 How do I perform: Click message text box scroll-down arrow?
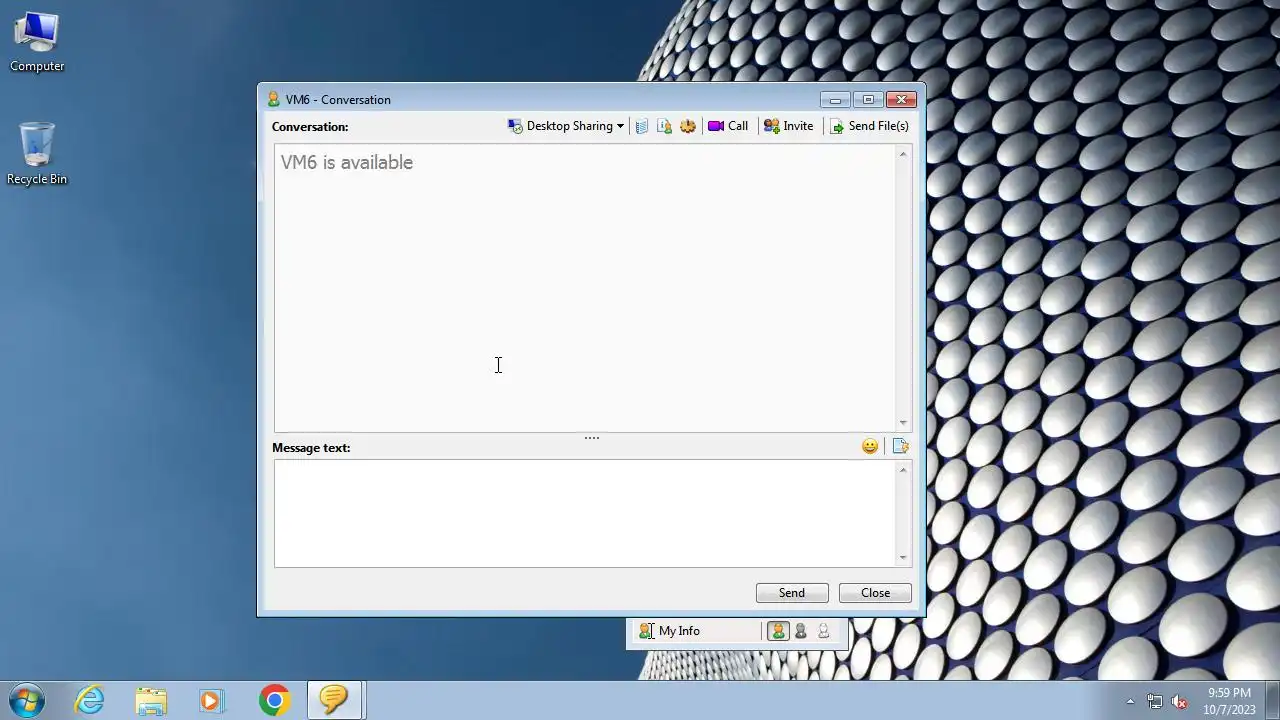click(x=903, y=558)
